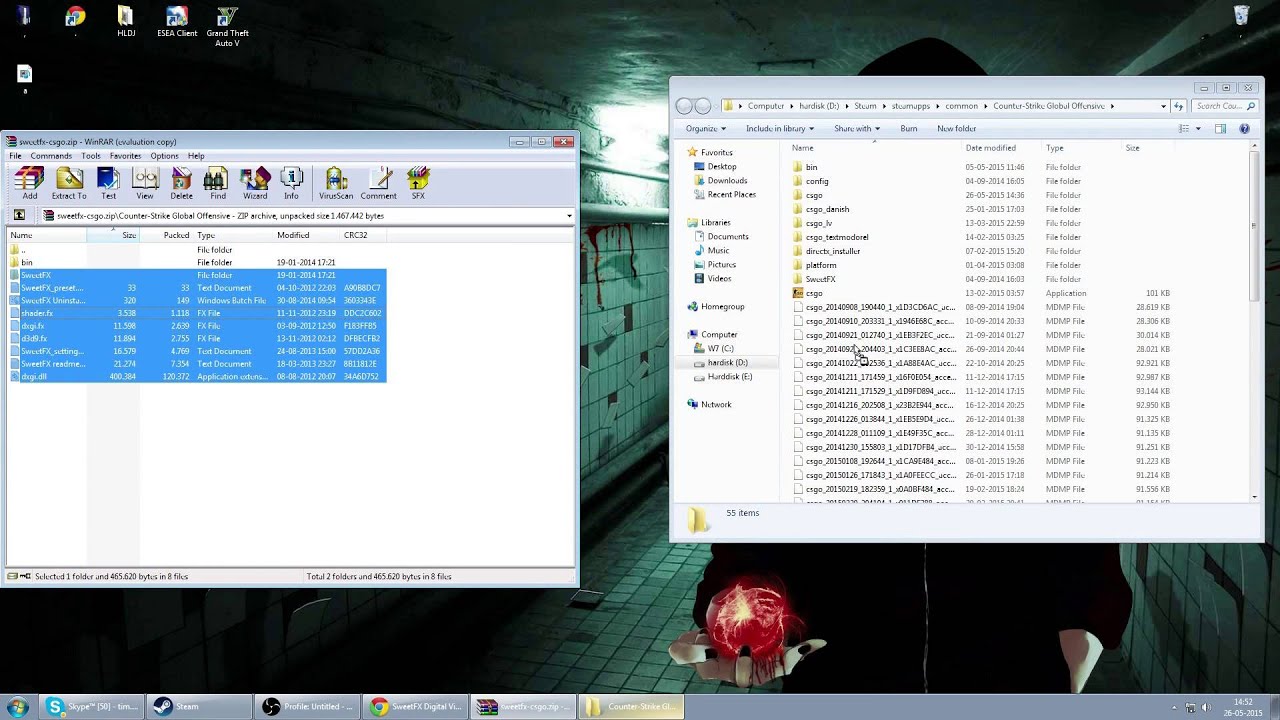Click the Comment icon in WinRAR toolbar
Image resolution: width=1280 pixels, height=720 pixels.
click(379, 183)
